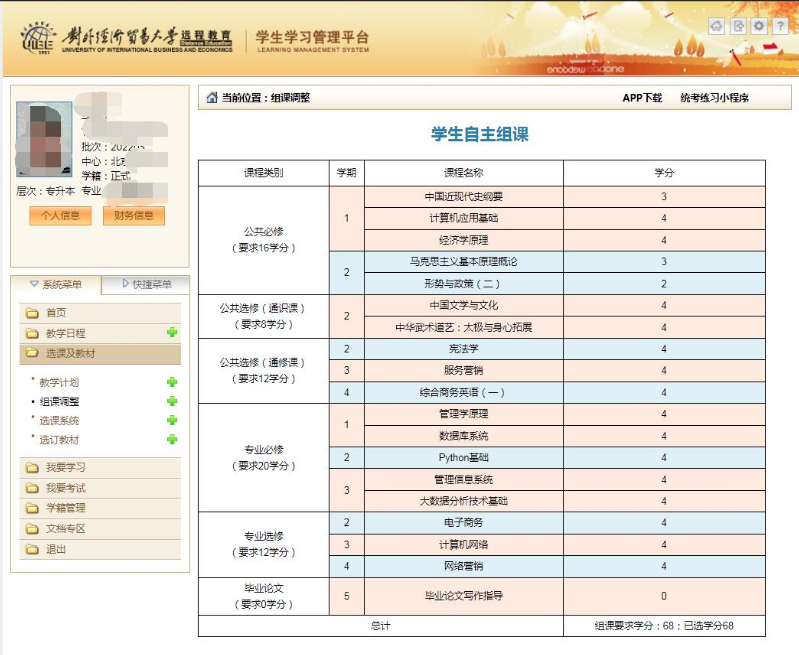Open 个人信息 button

coord(60,216)
